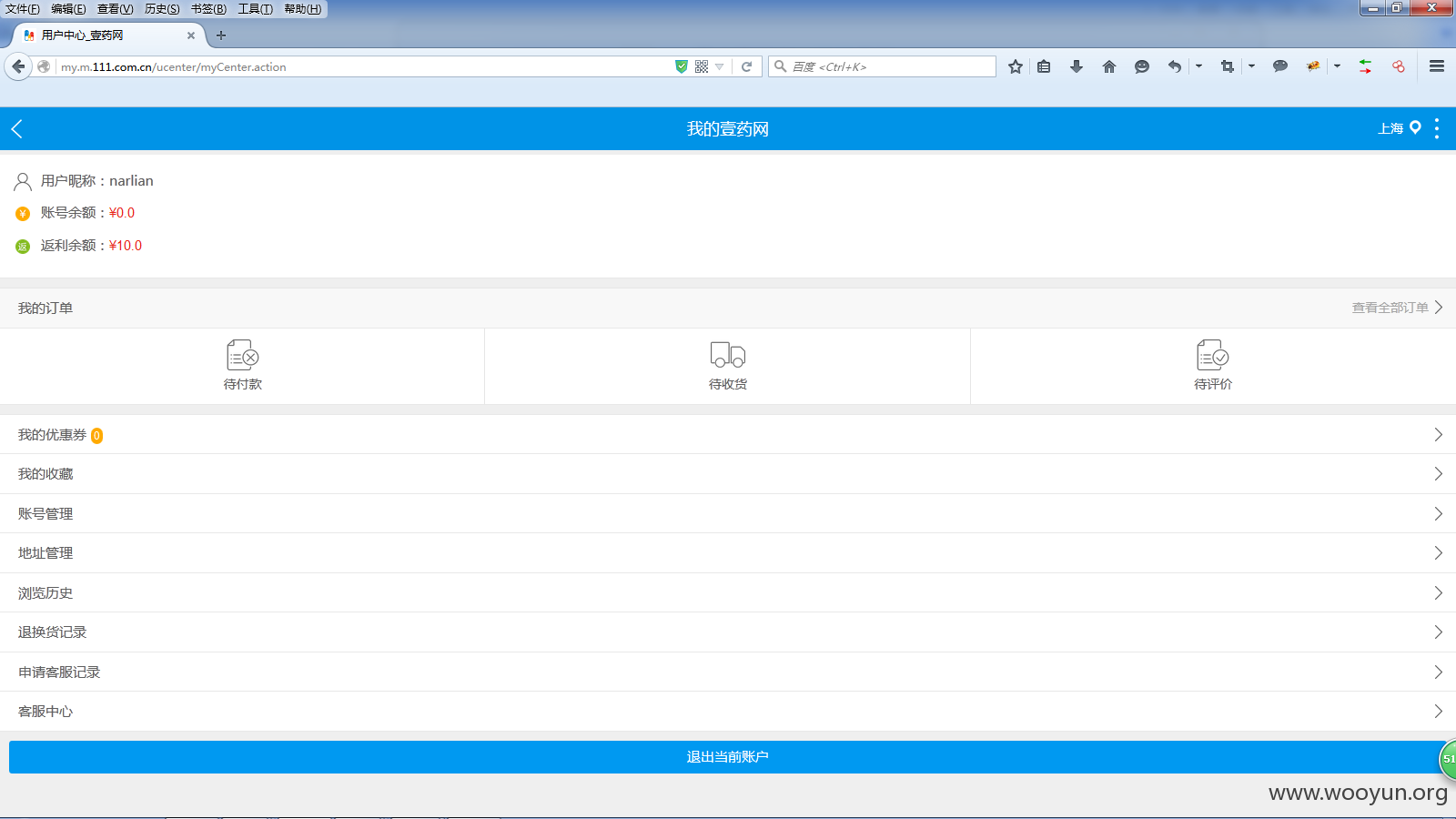Click the smiley chat bubble toolbar icon
1456x819 pixels.
[x=1142, y=66]
